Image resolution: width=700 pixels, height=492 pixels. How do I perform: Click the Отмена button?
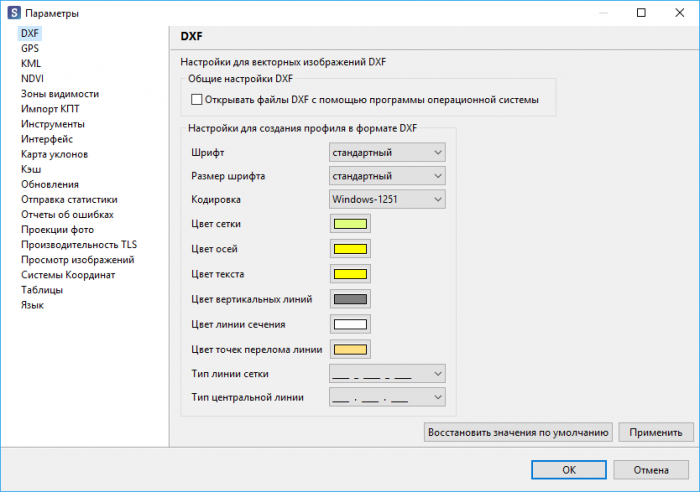click(651, 470)
